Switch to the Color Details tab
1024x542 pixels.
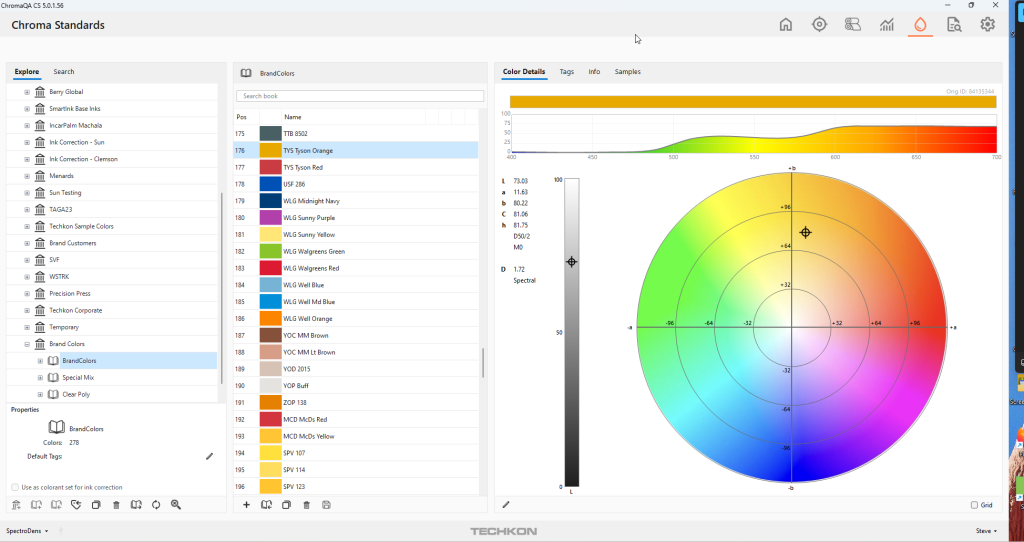tap(524, 72)
